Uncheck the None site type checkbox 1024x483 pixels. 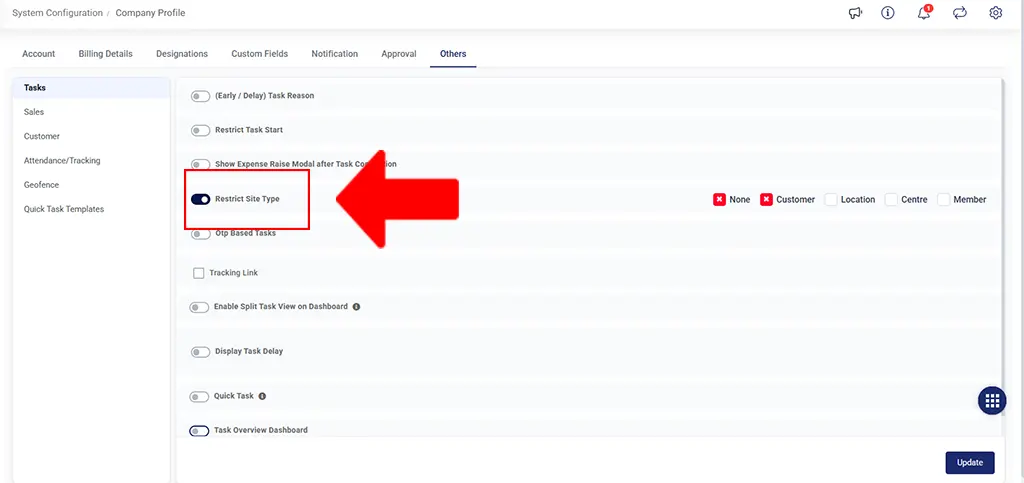[x=720, y=200]
